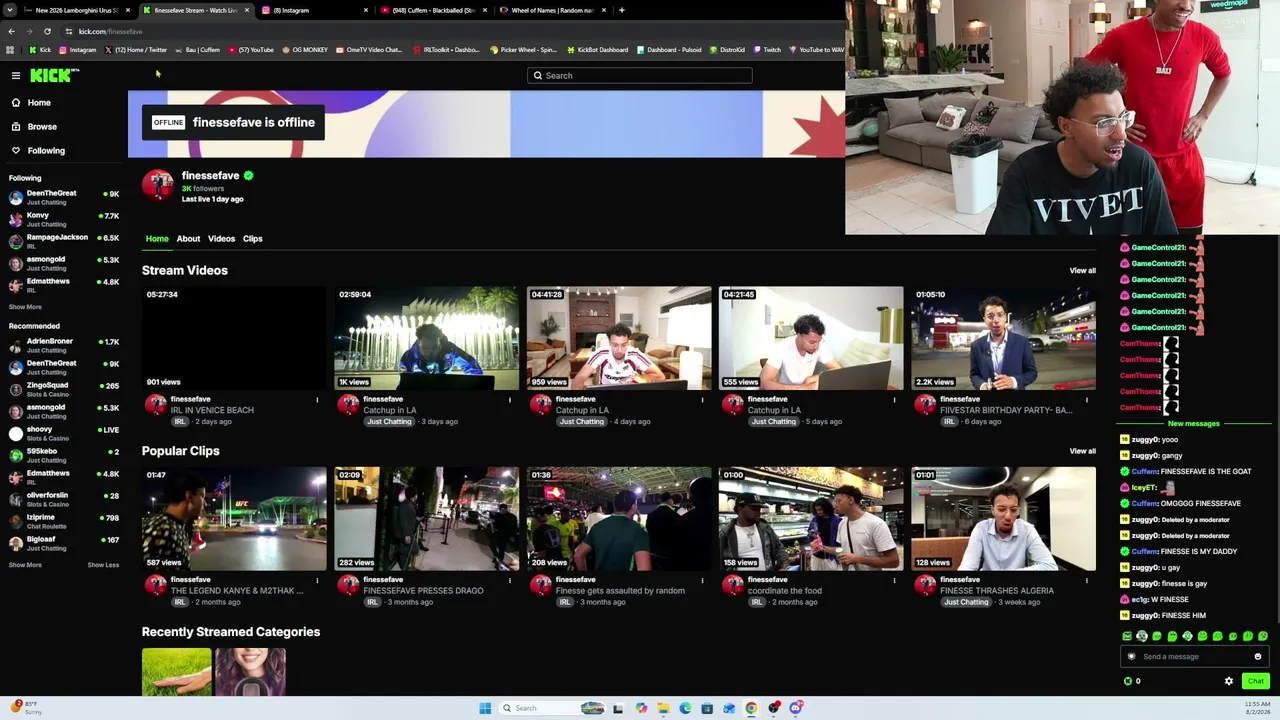This screenshot has width=1280, height=720.
Task: Open the YouTube bookmark in bookmarks bar
Action: click(250, 50)
